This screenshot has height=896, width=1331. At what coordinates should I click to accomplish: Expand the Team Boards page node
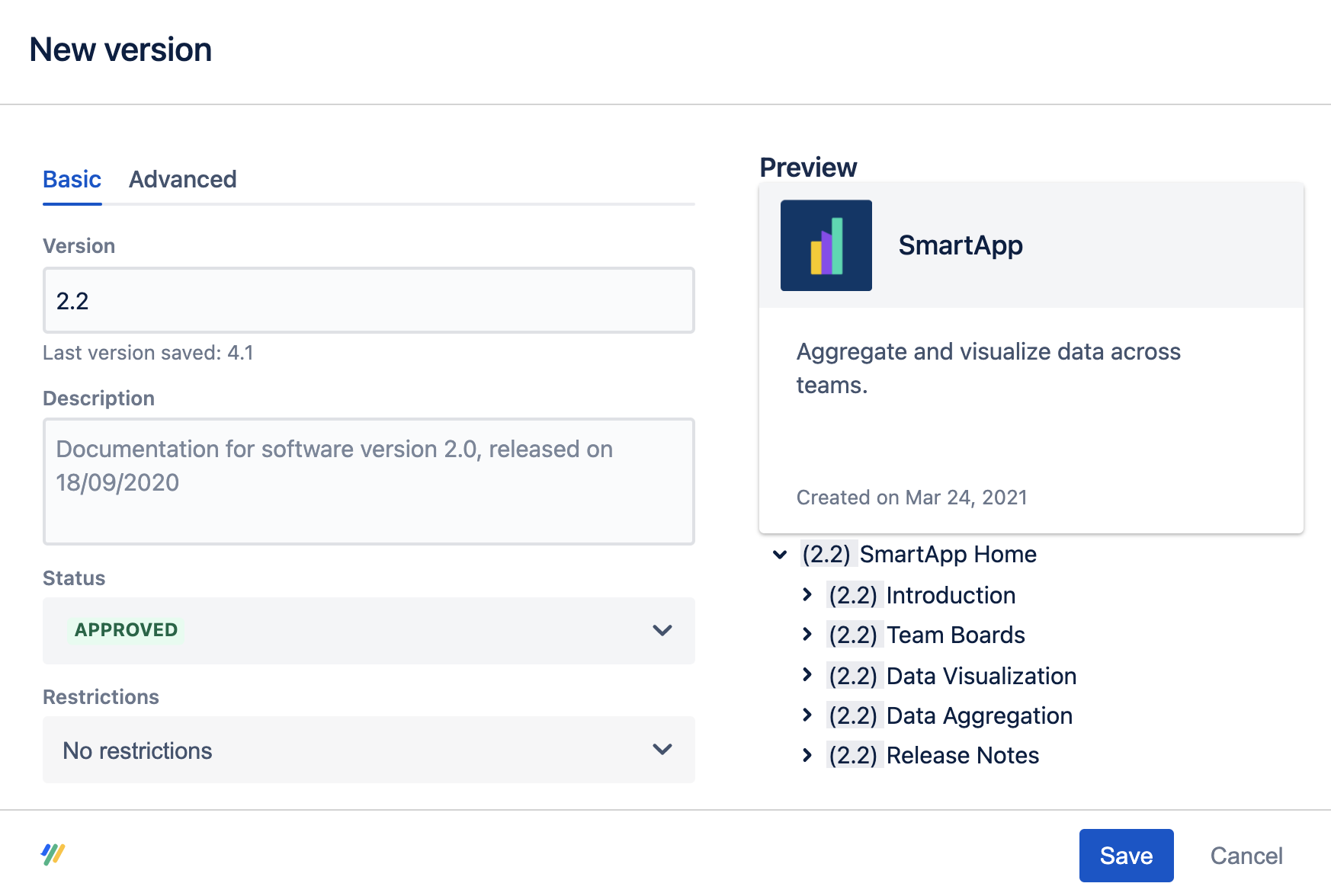point(807,635)
